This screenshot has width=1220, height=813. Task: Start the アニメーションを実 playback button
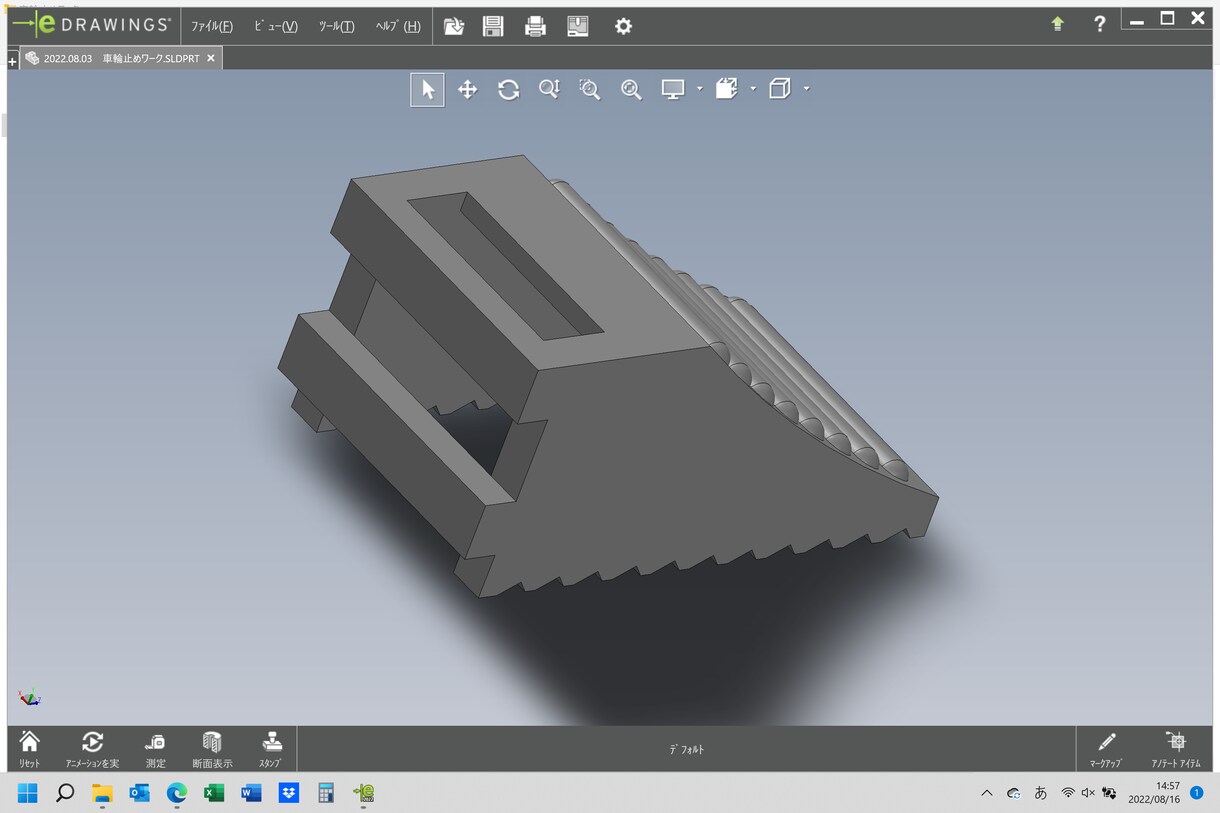coord(92,748)
